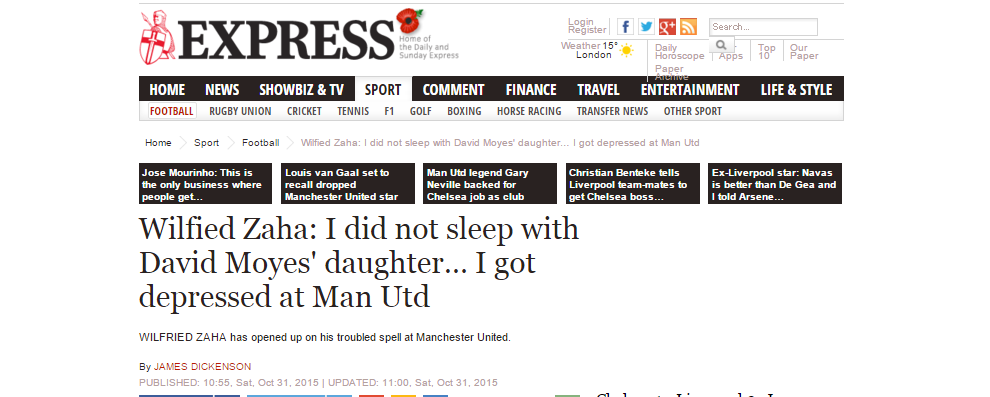Click the search input field
The image size is (990, 397).
[763, 27]
